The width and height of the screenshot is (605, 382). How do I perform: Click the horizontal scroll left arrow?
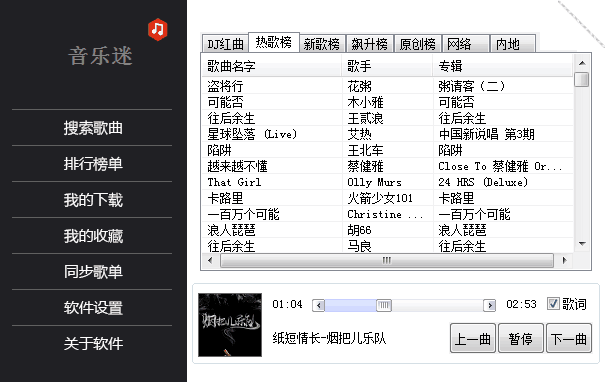[210, 260]
